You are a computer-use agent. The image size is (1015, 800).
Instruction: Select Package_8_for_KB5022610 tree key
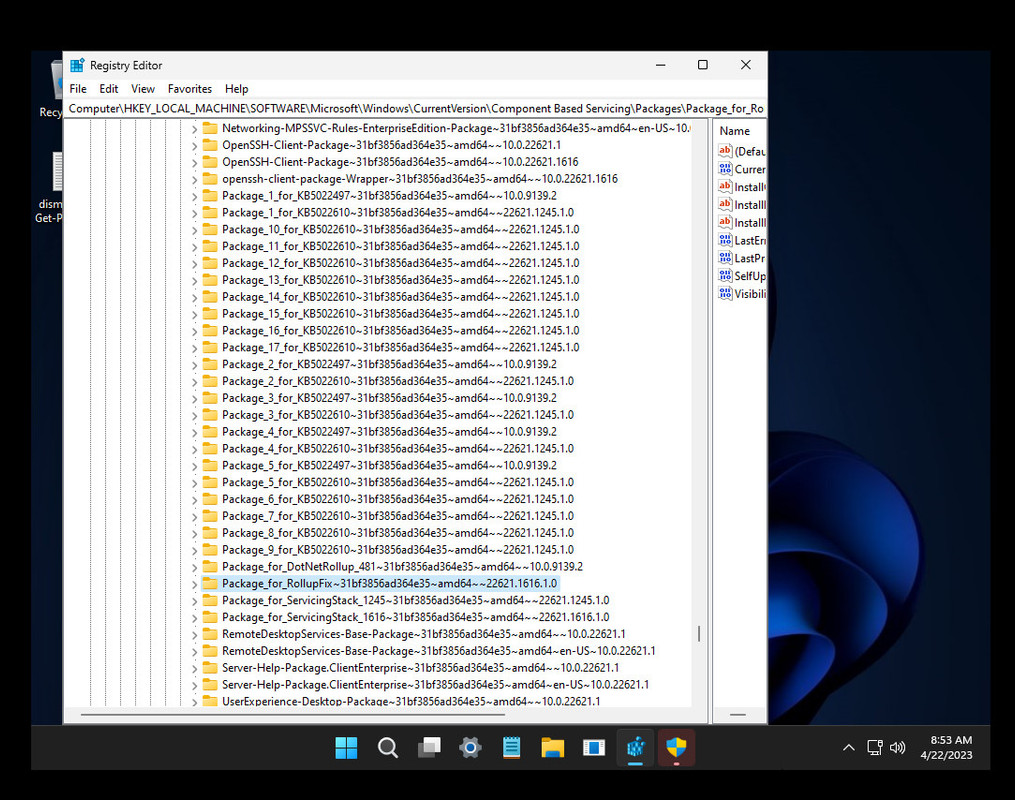397,533
